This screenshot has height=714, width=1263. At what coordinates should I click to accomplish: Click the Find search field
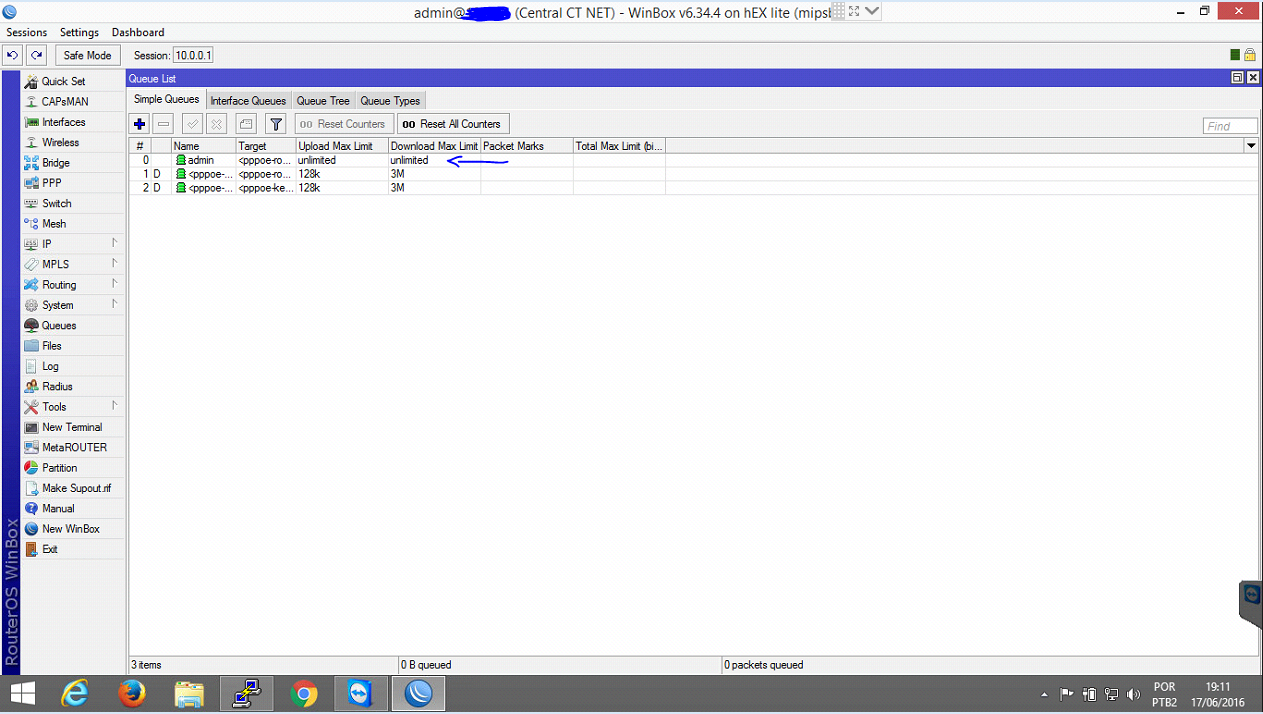[1230, 126]
